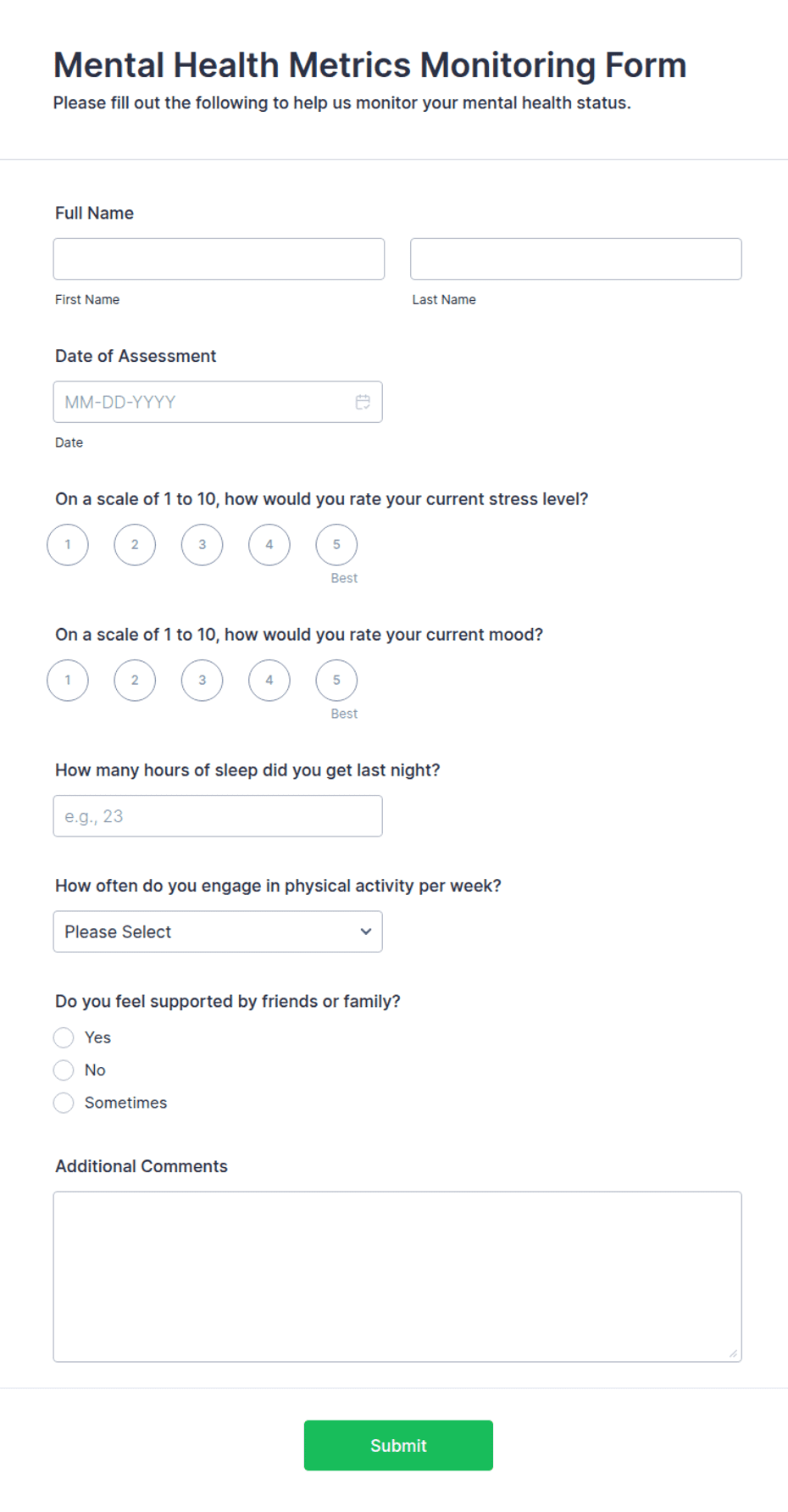The width and height of the screenshot is (788, 1512).
Task: Select stress level rating 5 Best
Action: pyautogui.click(x=336, y=544)
